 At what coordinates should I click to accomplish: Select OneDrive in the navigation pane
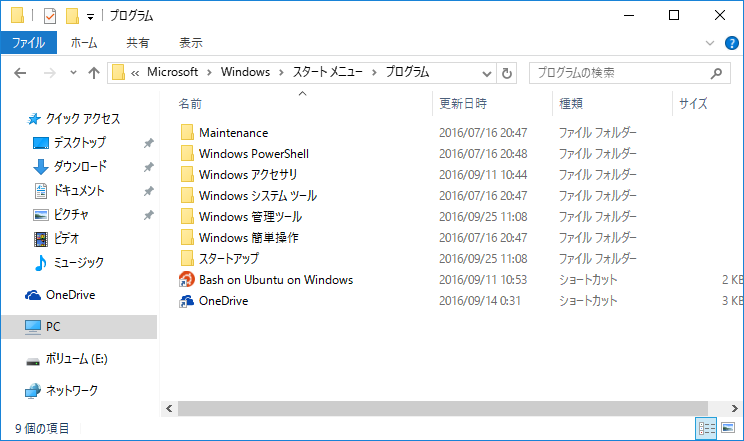pos(70,295)
